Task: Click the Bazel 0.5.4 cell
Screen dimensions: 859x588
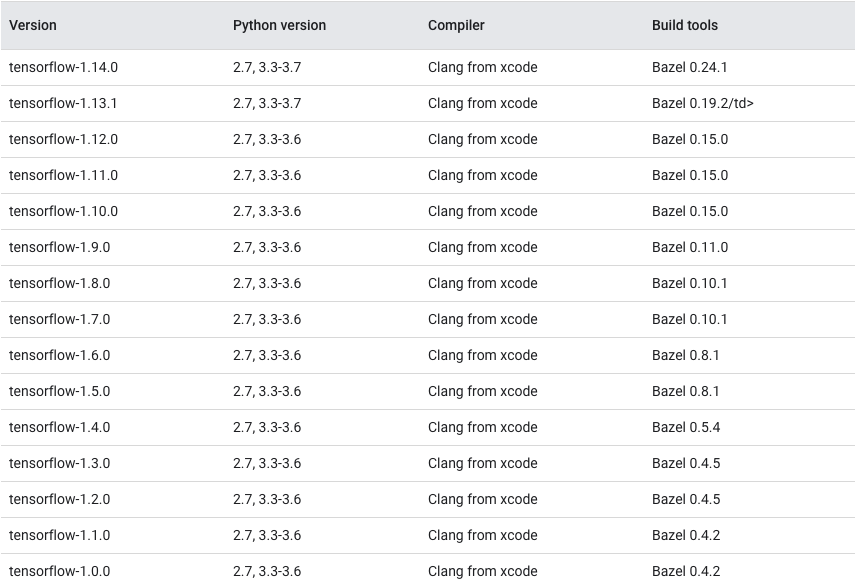Action: coord(686,427)
